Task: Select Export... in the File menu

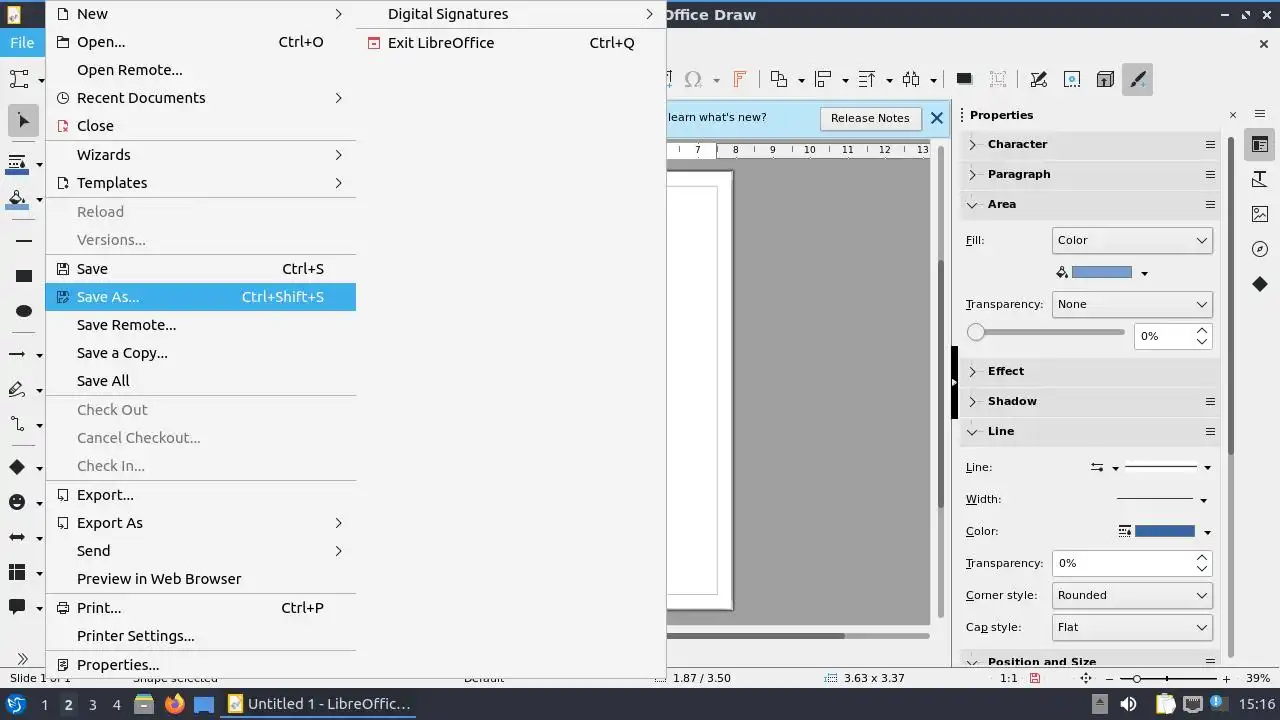Action: click(x=200, y=495)
